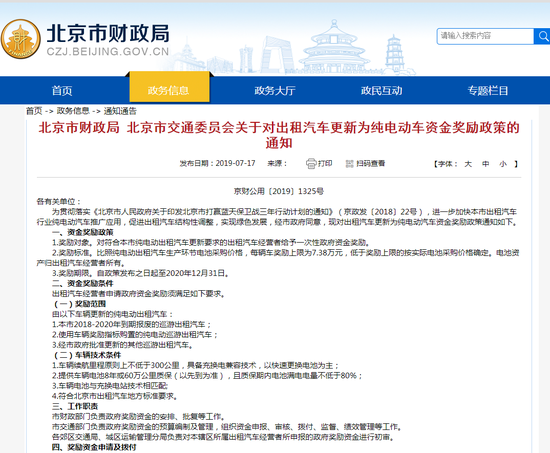Click the publish date 2019-07-17
Viewport: 550px width, 453px height.
(x=235, y=164)
